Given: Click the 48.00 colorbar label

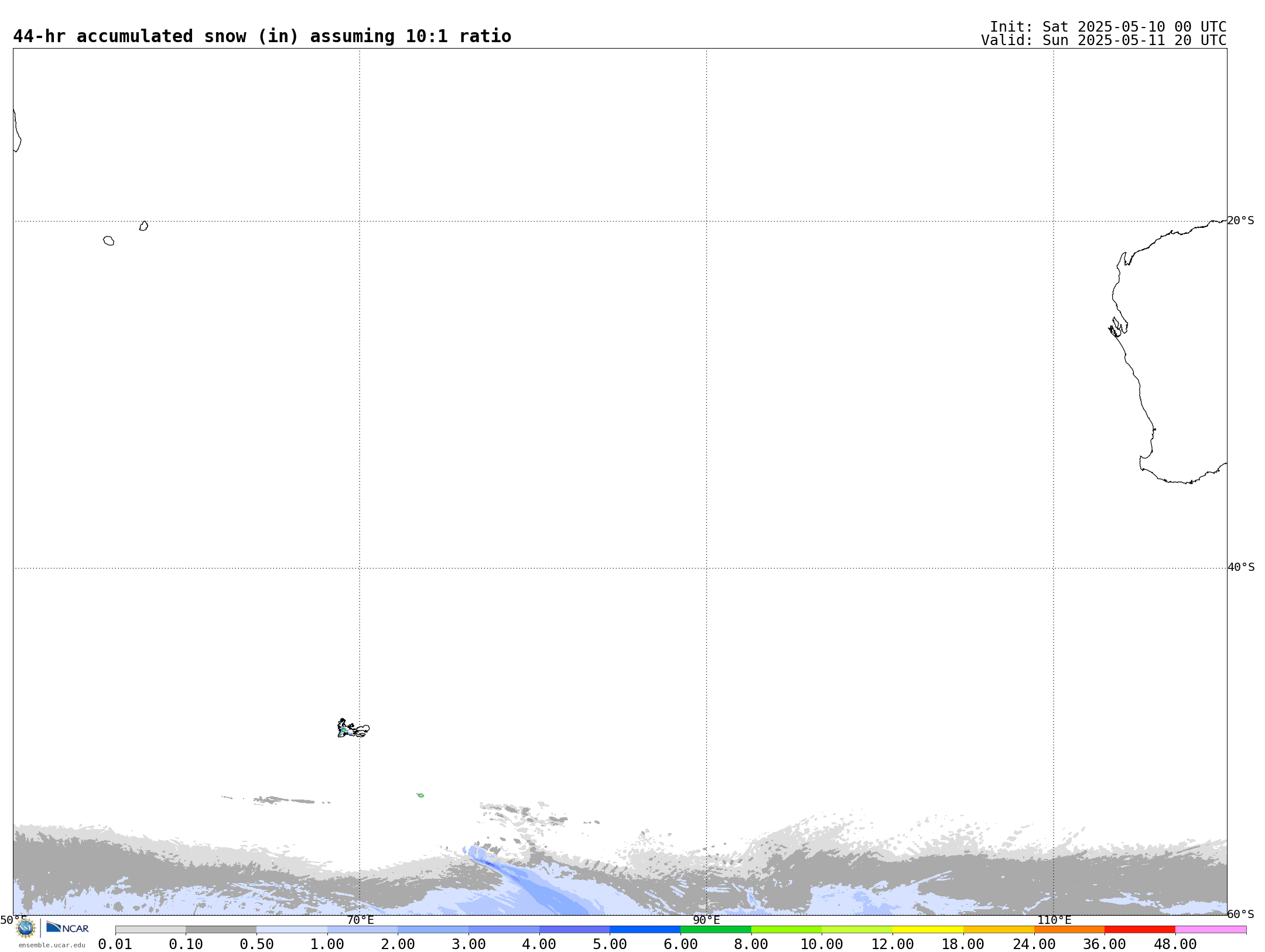Looking at the screenshot, I should [x=1175, y=944].
